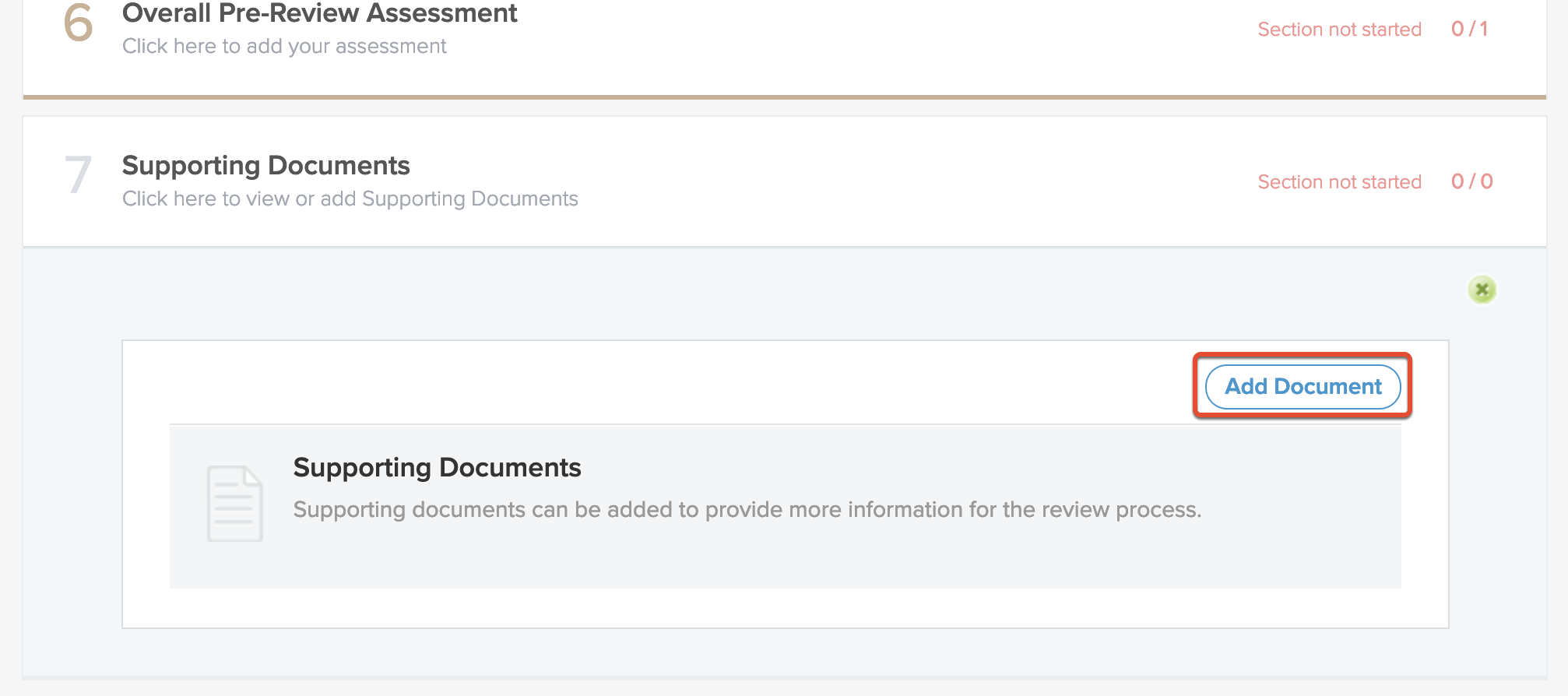Viewport: 1568px width, 696px height.
Task: Click the Add Document button
Action: [1303, 387]
